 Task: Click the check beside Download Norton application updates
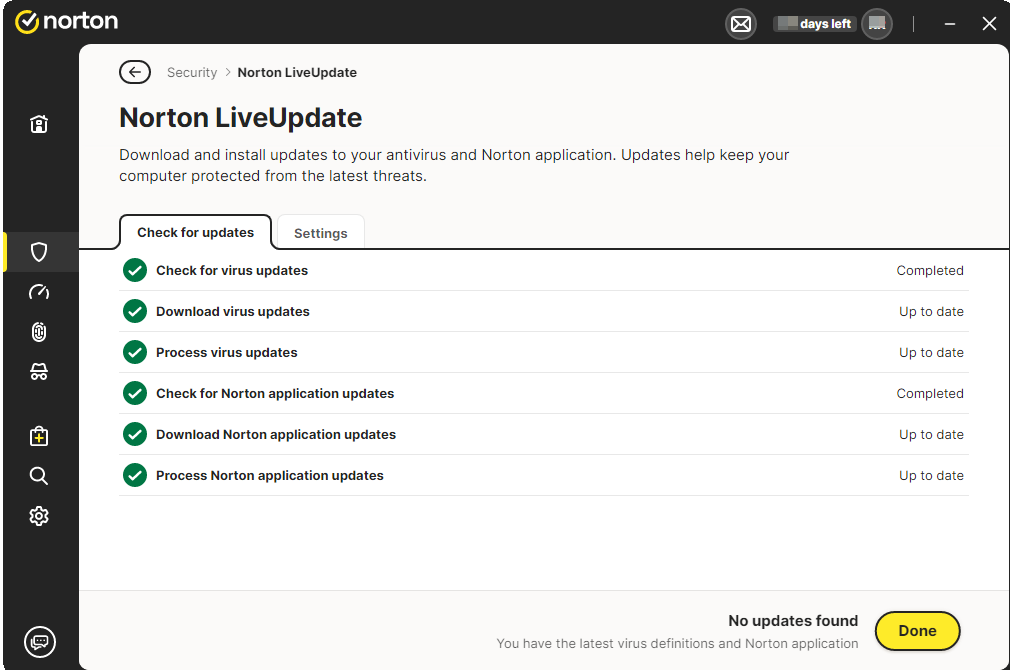[x=135, y=435]
